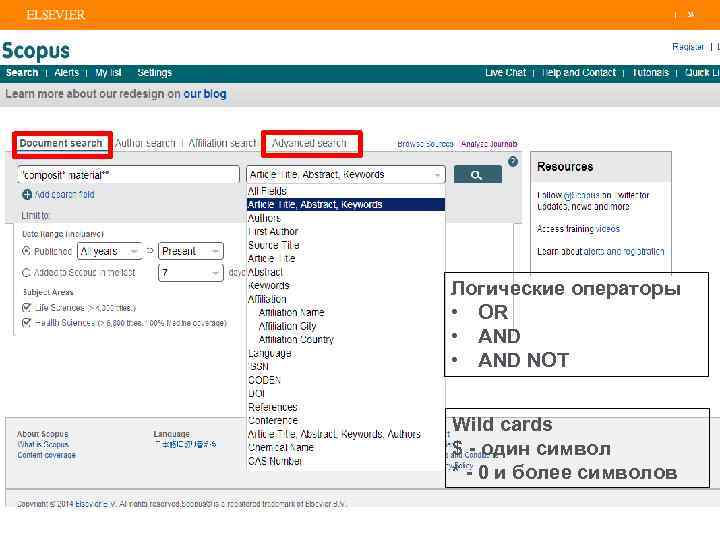Image resolution: width=720 pixels, height=540 pixels.
Task: Select Affiliation Name option
Action: pos(292,313)
